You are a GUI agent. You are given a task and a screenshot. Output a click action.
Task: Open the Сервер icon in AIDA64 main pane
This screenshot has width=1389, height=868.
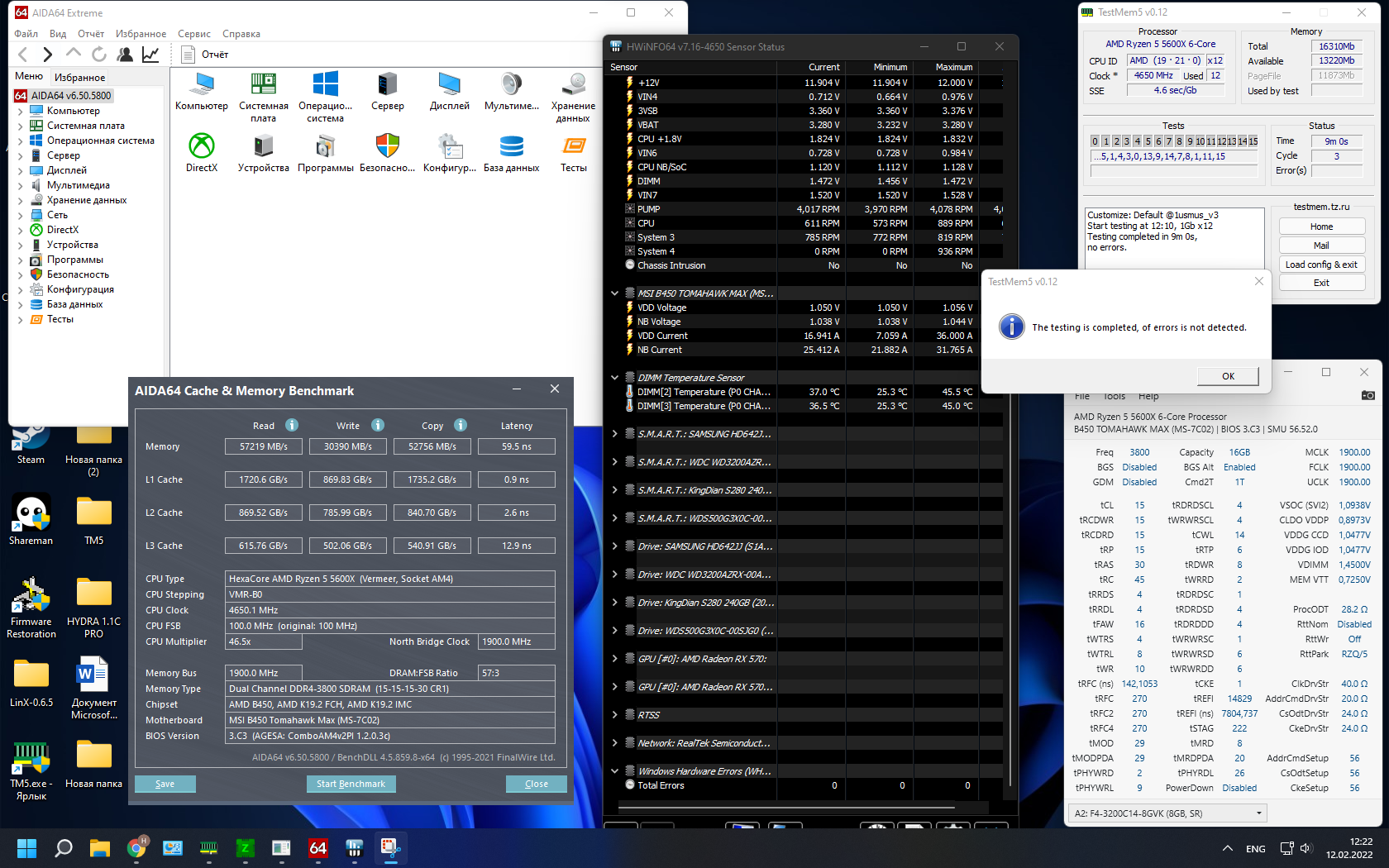[388, 92]
